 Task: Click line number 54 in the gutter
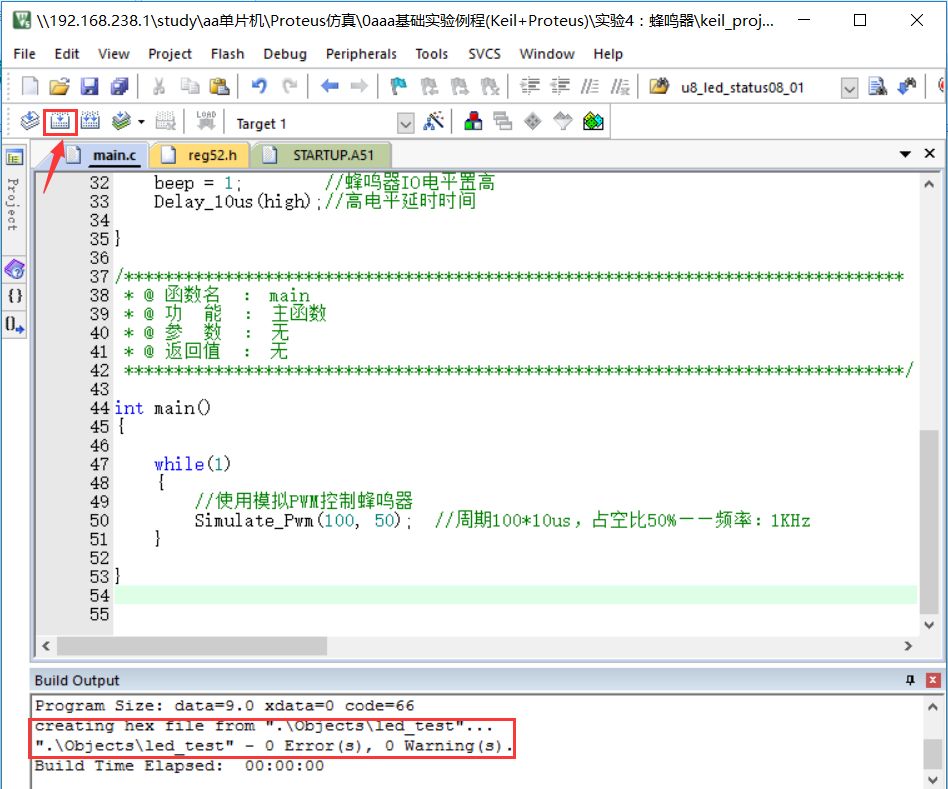(x=99, y=596)
